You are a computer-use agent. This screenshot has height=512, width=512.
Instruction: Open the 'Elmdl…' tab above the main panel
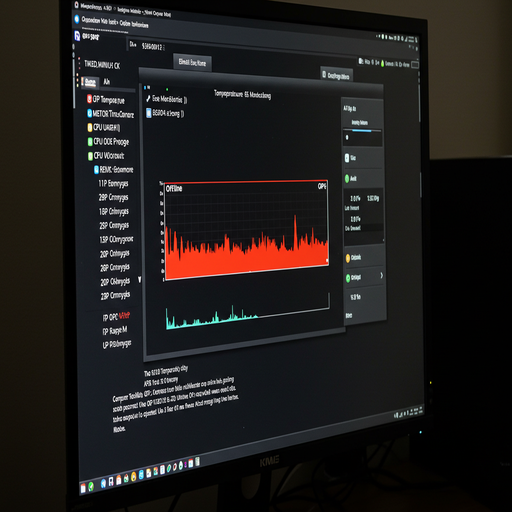tap(192, 62)
